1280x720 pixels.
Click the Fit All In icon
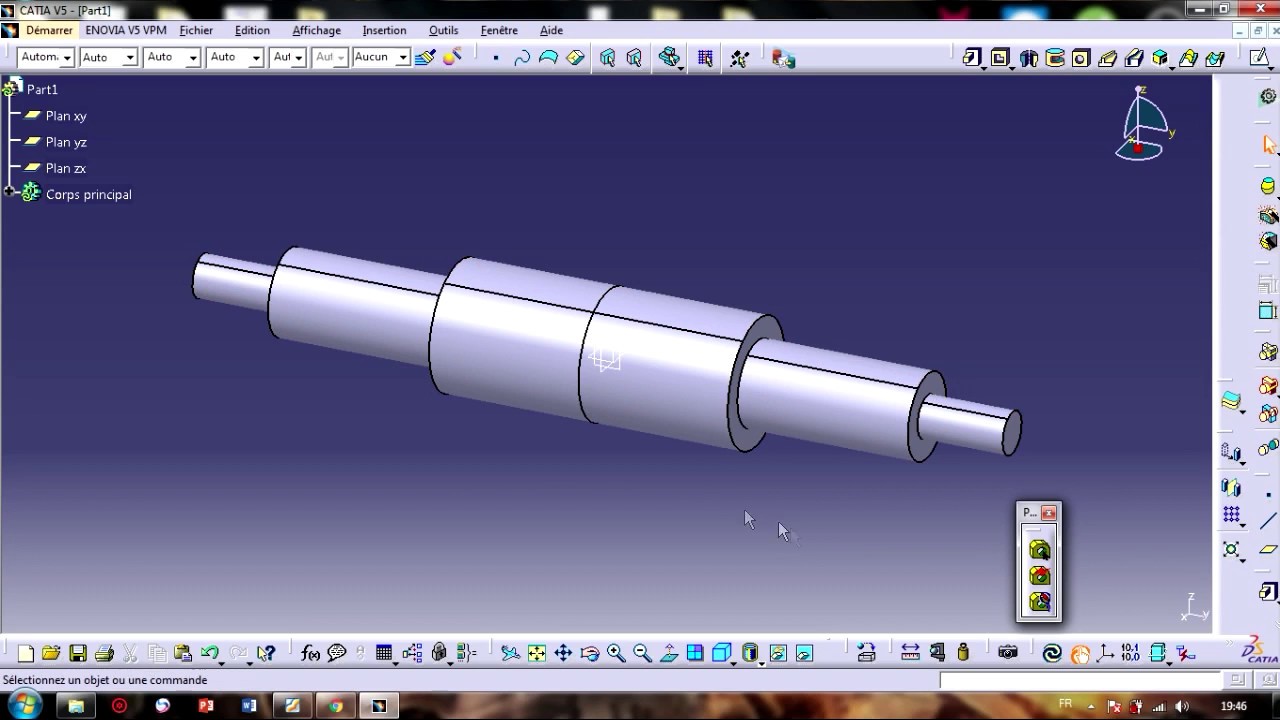pos(537,653)
